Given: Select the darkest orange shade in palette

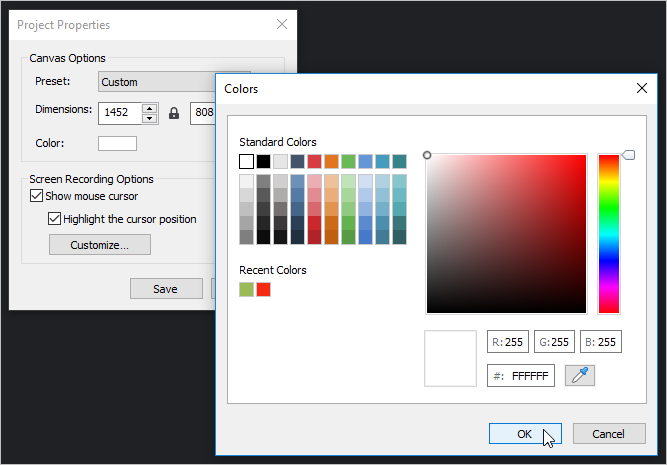Looking at the screenshot, I should (x=331, y=237).
